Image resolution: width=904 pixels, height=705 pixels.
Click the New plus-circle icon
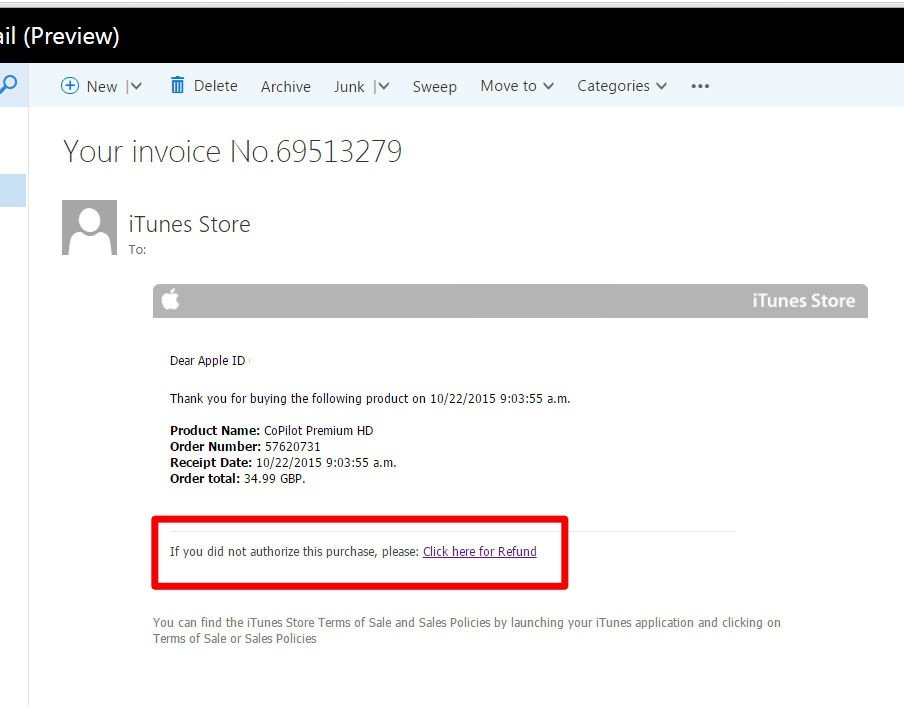[x=70, y=86]
